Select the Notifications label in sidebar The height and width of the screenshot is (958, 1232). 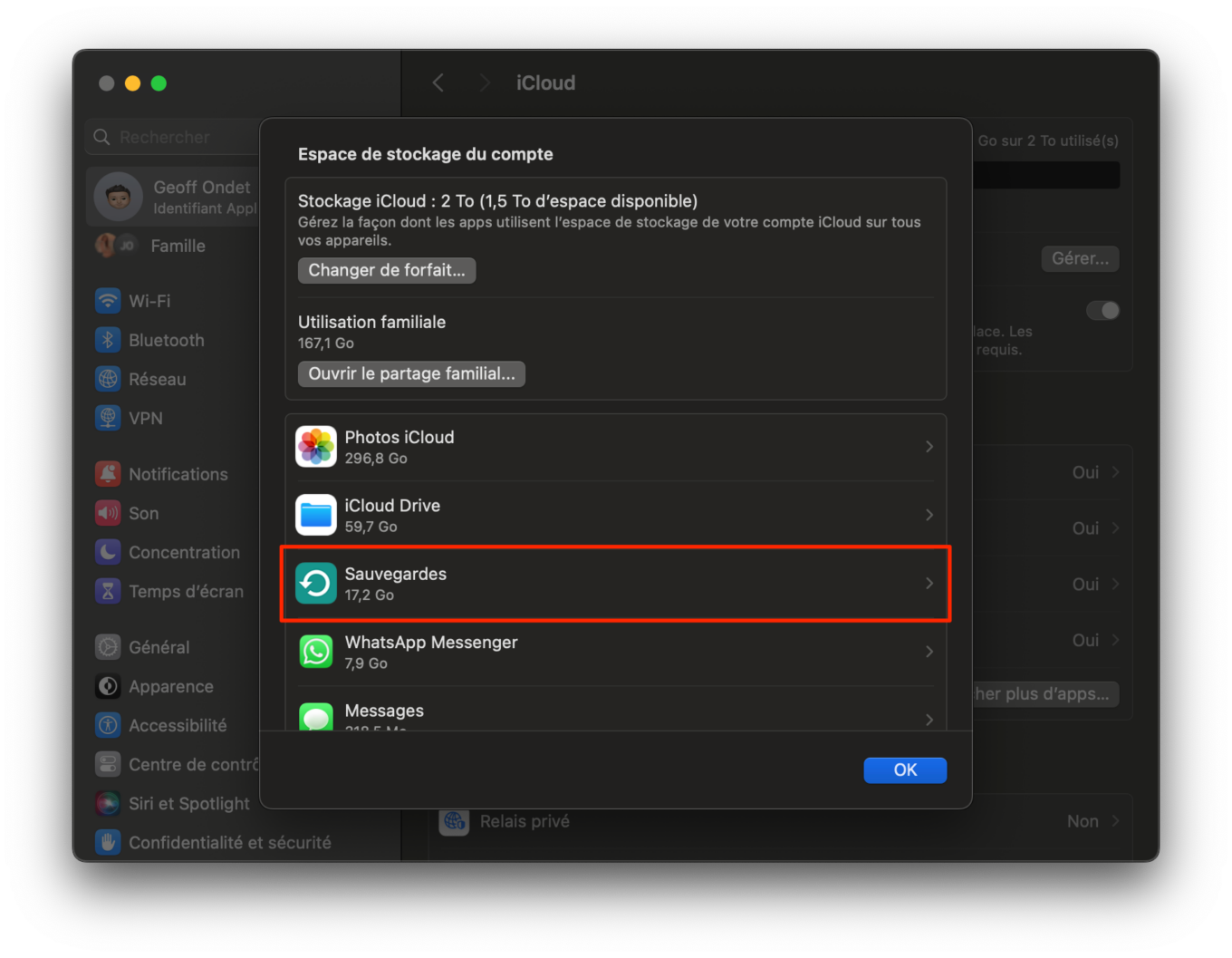178,474
